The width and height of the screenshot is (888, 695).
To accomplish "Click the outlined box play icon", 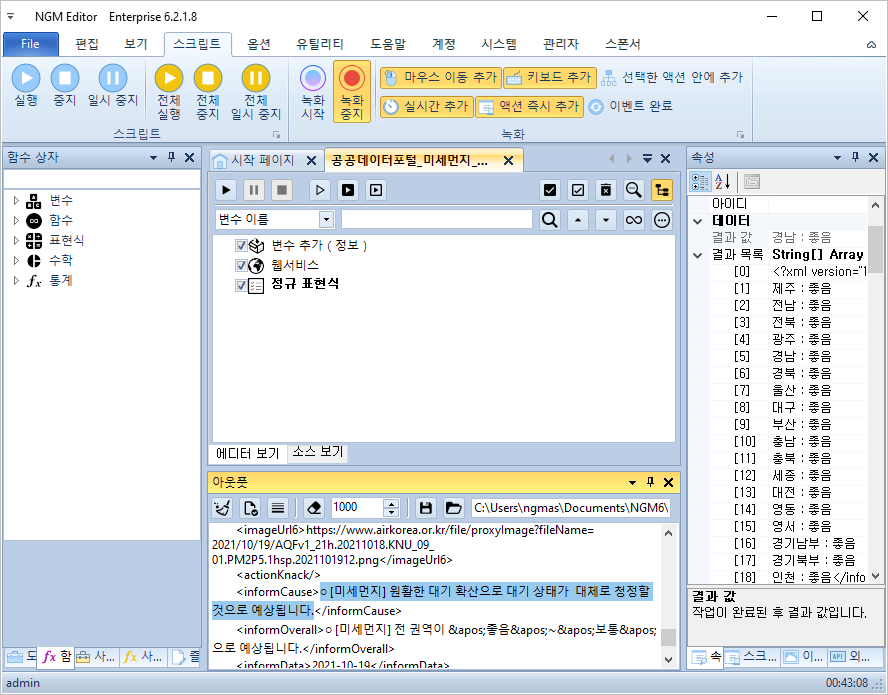I will 375,190.
